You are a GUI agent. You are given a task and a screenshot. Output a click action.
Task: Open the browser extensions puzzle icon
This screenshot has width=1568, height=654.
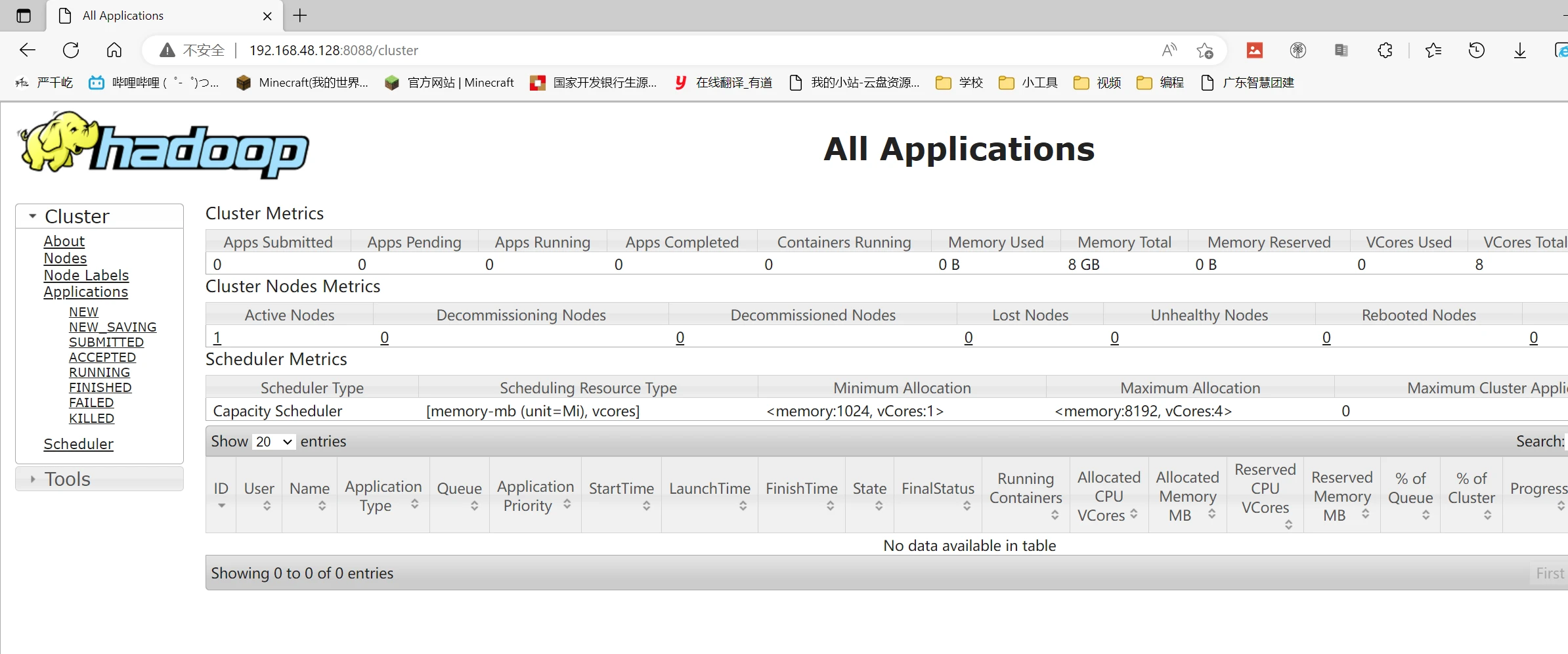1385,51
